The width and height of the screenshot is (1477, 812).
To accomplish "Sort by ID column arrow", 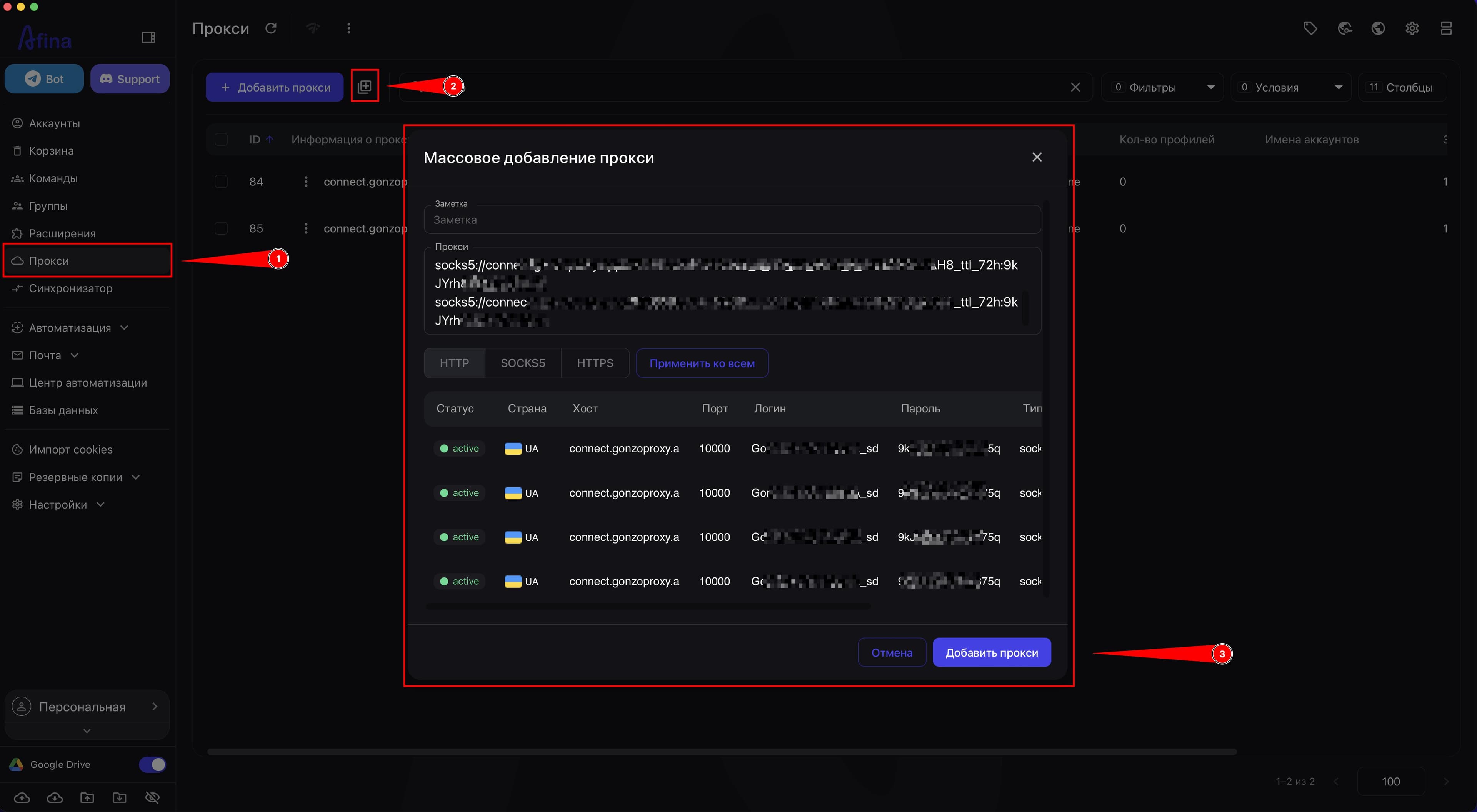I will [x=270, y=139].
